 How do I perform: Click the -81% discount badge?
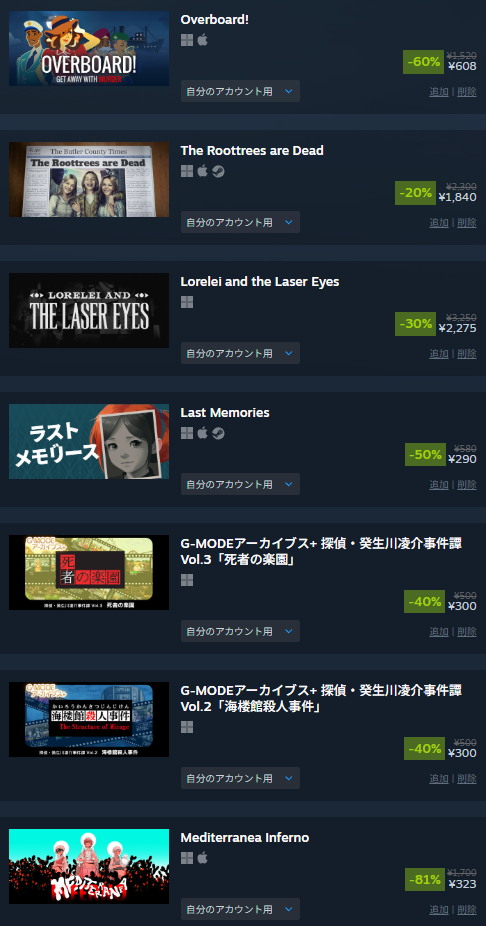(x=425, y=879)
